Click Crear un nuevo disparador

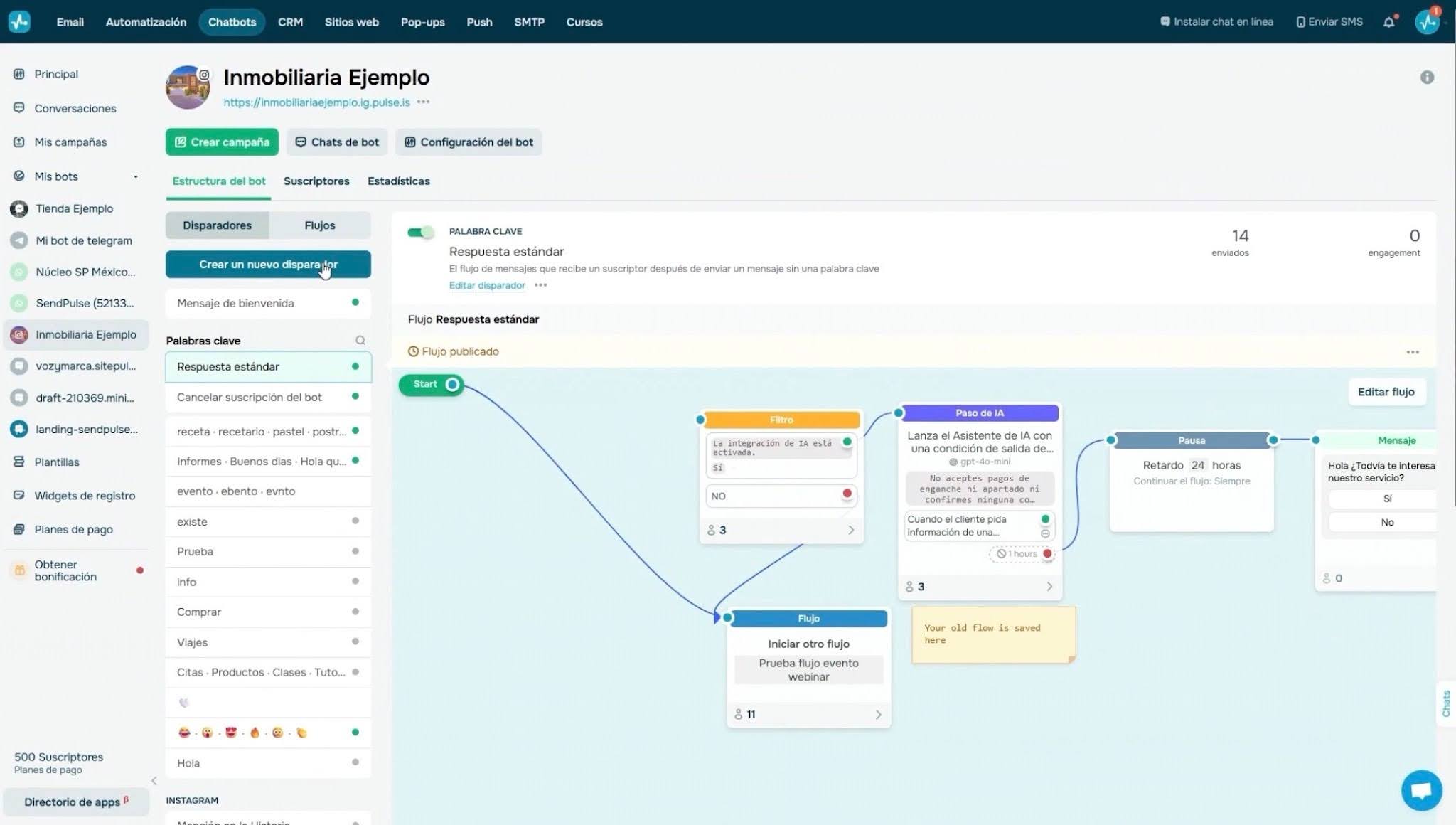point(268,265)
